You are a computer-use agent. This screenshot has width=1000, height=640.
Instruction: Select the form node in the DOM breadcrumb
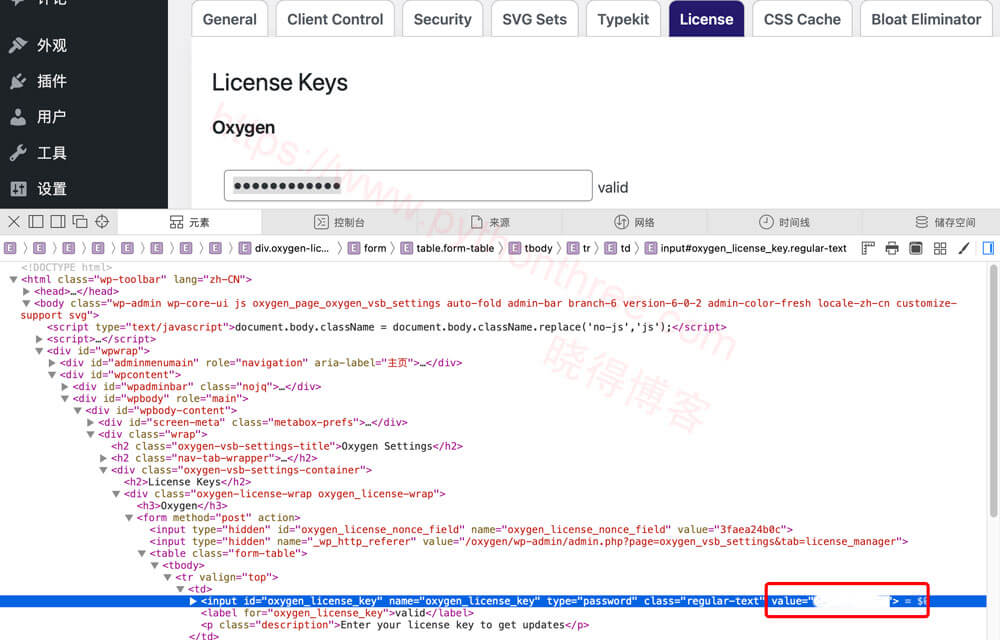point(367,248)
